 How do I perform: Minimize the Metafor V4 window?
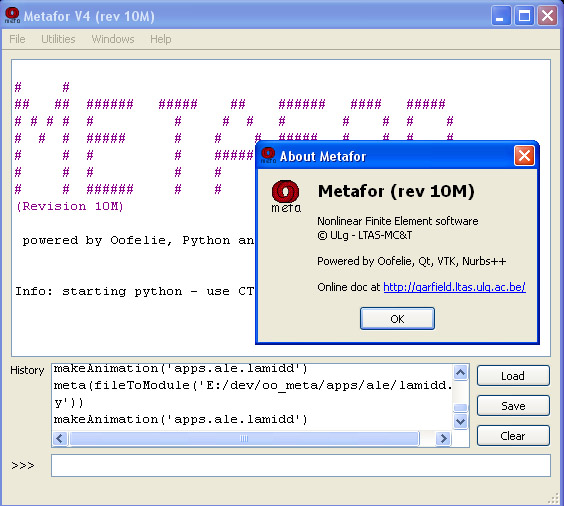pyautogui.click(x=501, y=16)
